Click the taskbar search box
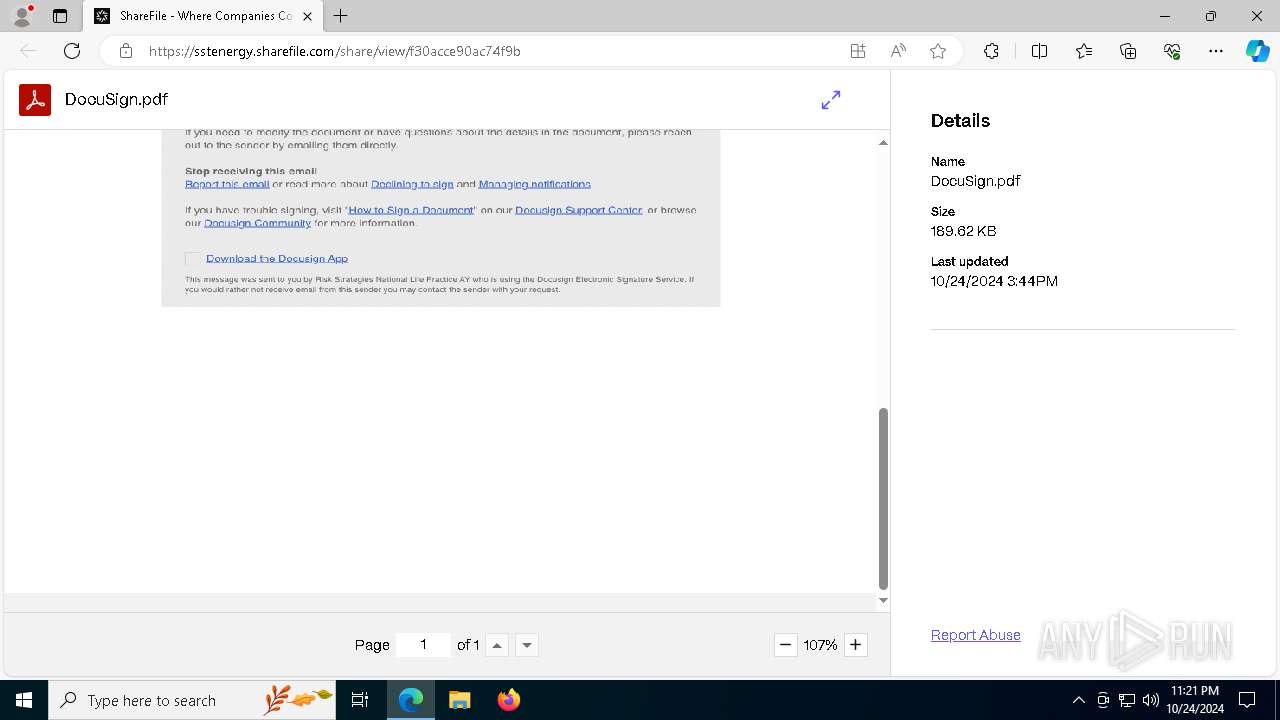 point(192,700)
